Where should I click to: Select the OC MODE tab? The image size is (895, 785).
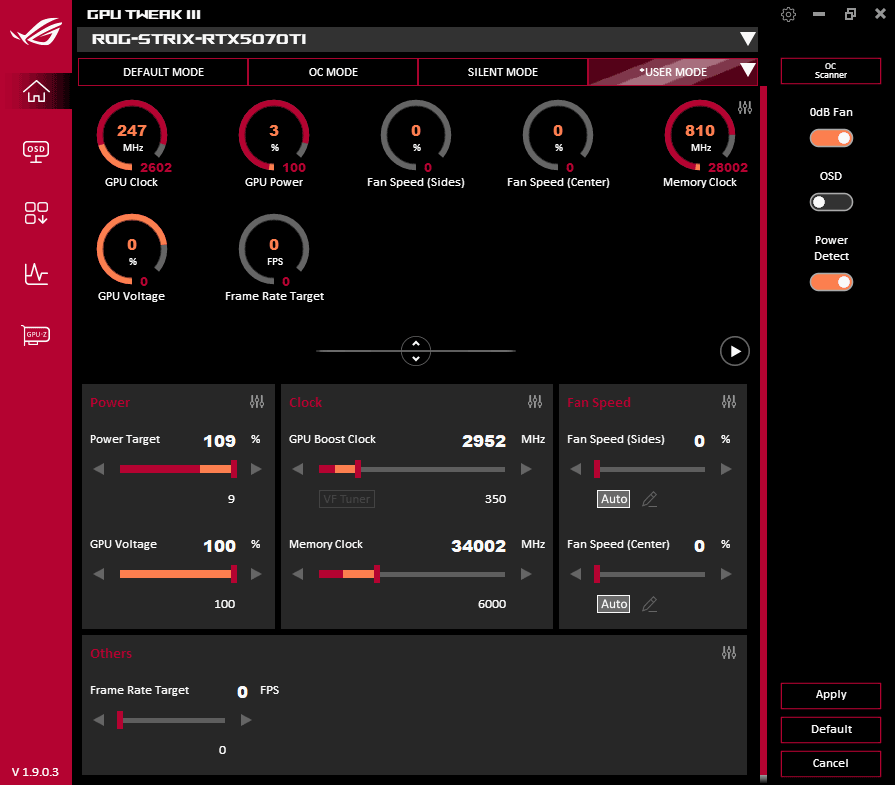(333, 71)
